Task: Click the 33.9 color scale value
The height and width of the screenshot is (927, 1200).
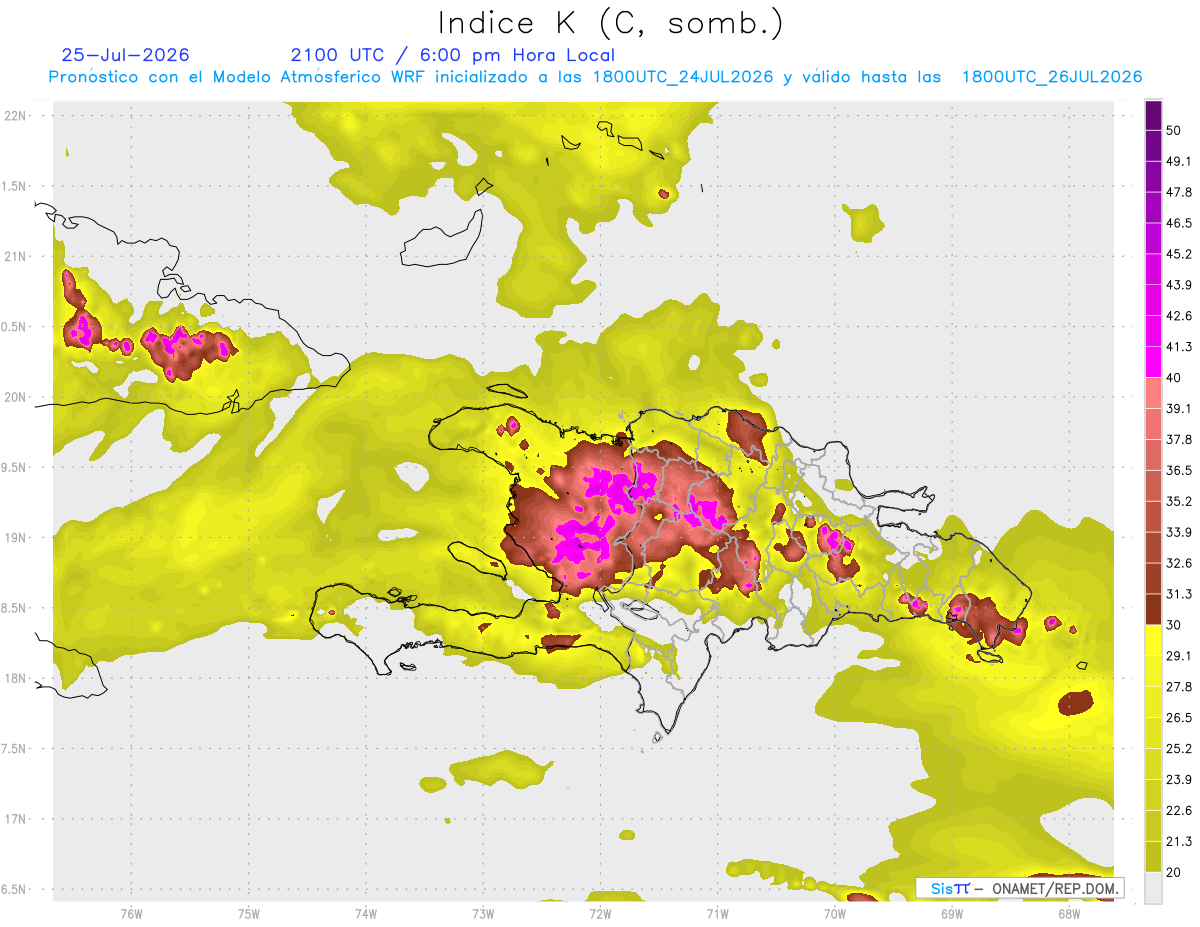Action: click(x=1180, y=532)
